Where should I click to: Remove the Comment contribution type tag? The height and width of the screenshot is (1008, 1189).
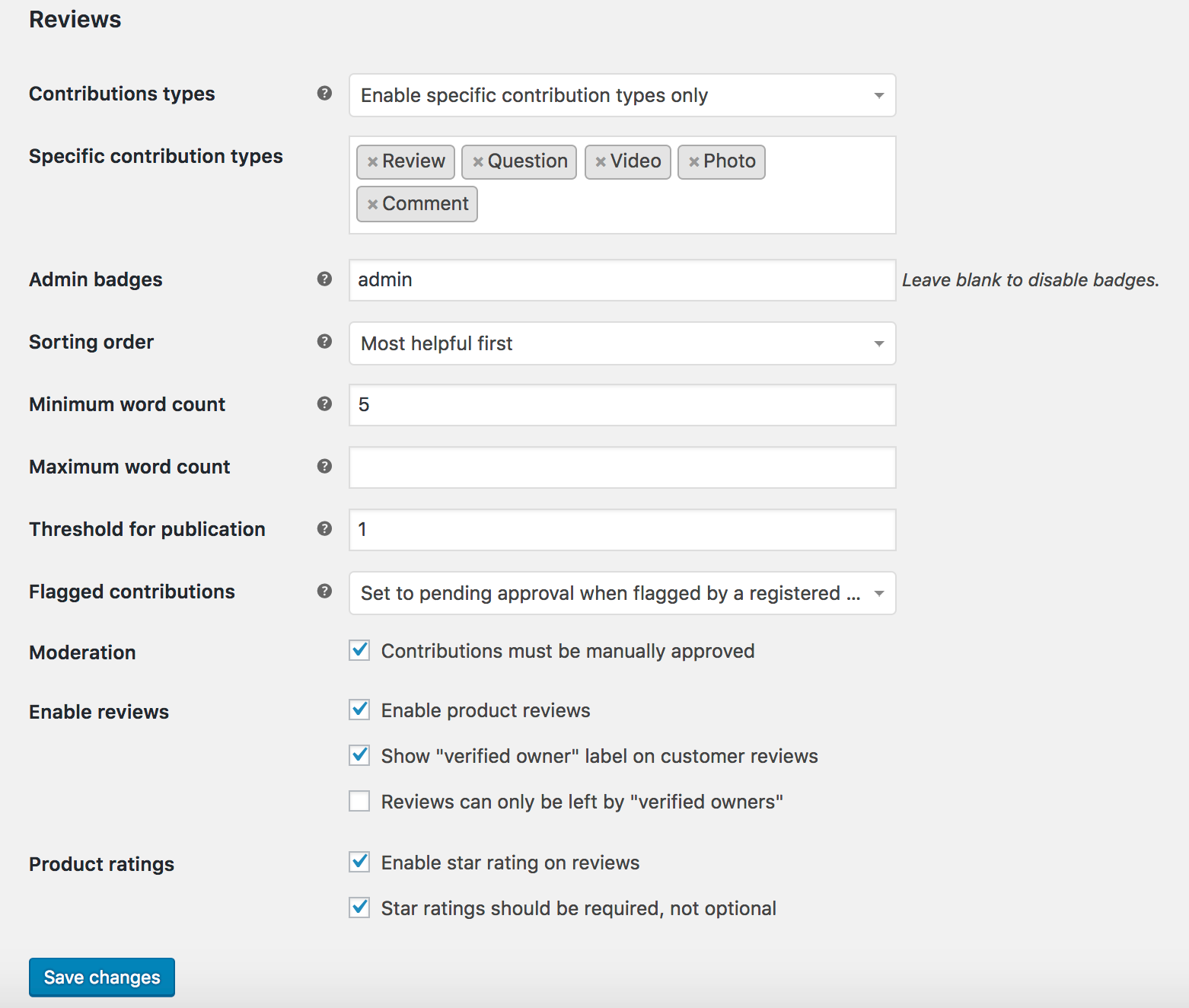tap(372, 203)
